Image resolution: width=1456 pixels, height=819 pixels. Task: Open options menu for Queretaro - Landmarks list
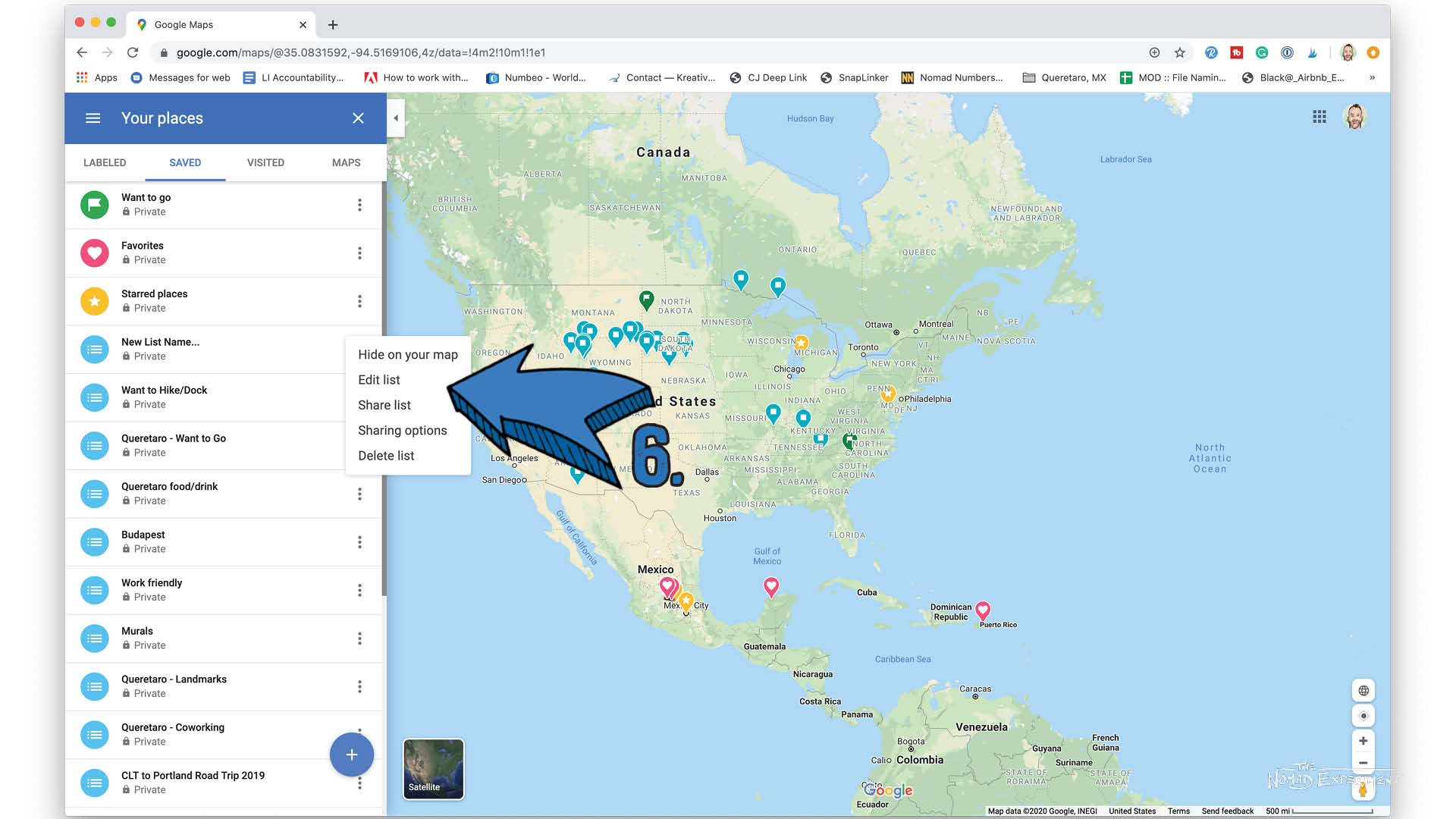(359, 686)
